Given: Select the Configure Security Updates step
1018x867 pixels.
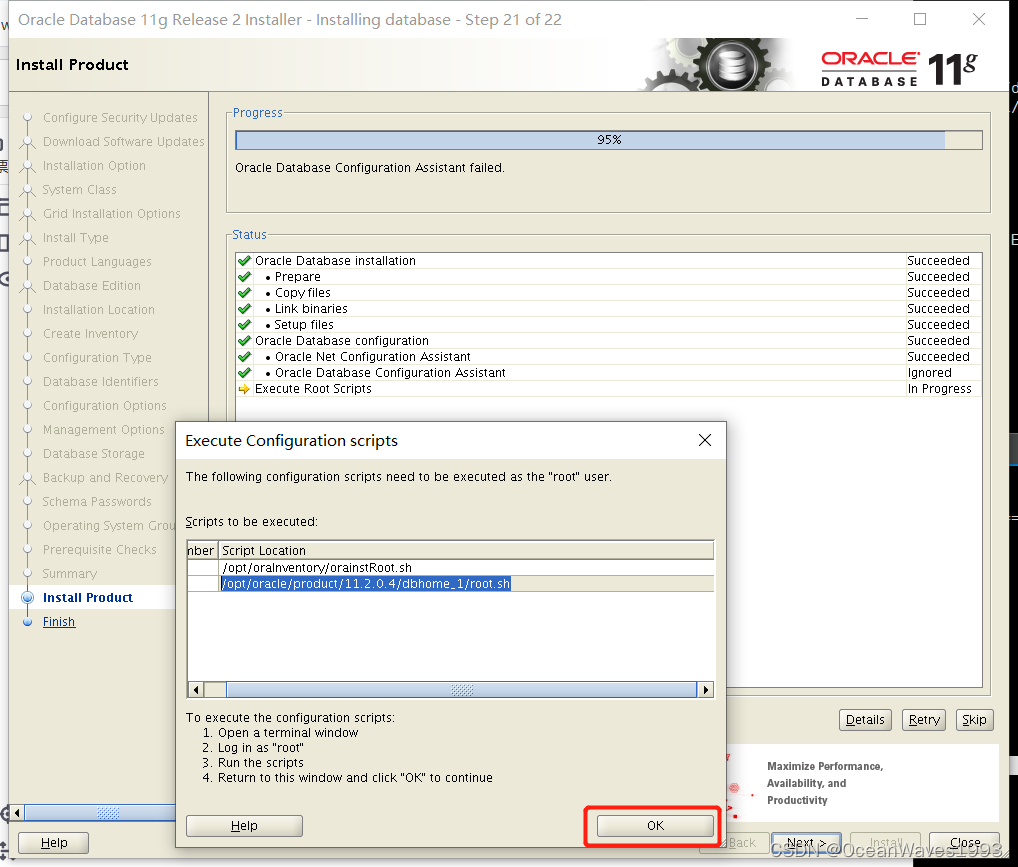Looking at the screenshot, I should [x=120, y=117].
